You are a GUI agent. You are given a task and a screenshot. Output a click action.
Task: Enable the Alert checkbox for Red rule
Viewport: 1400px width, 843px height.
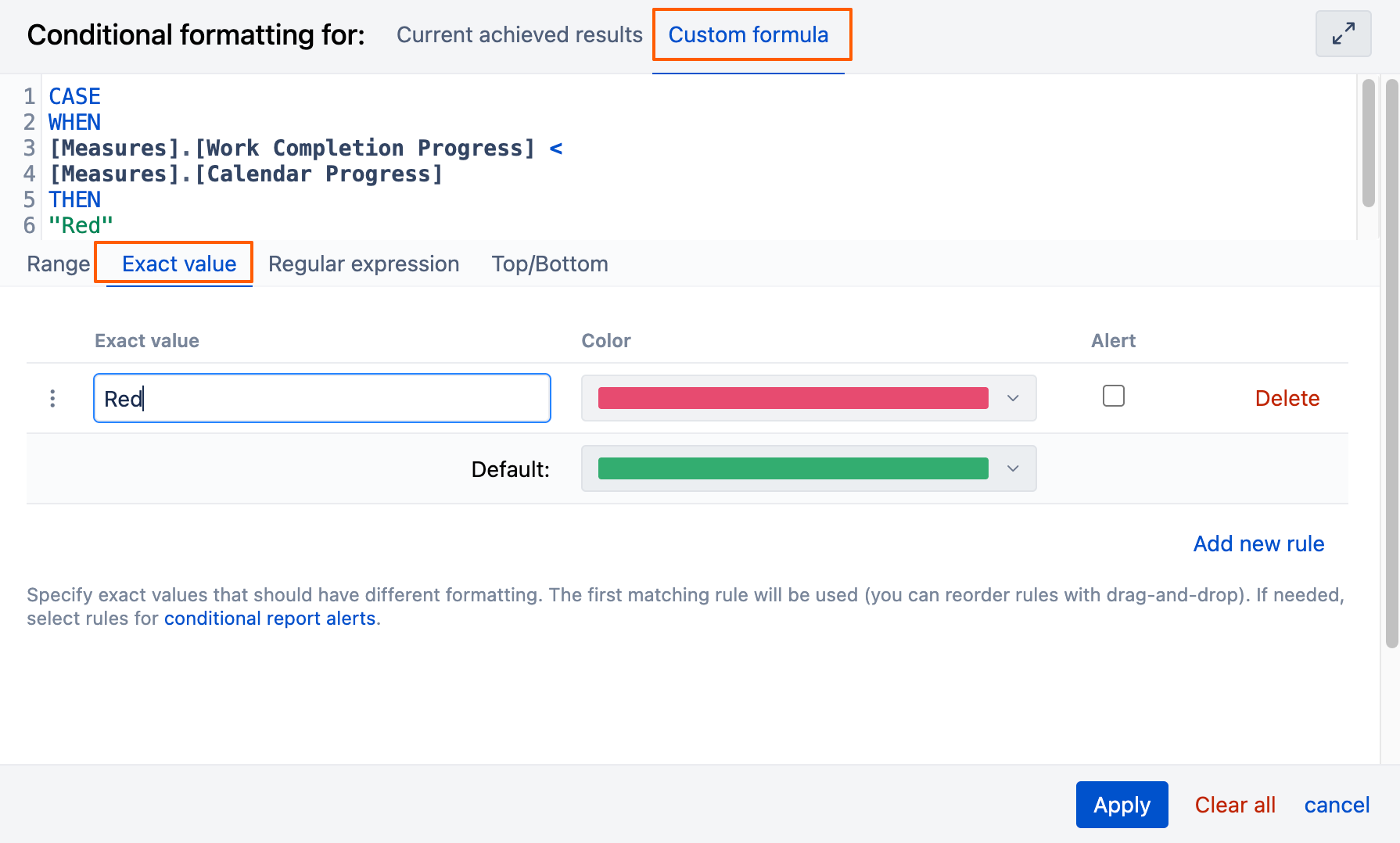1113,396
